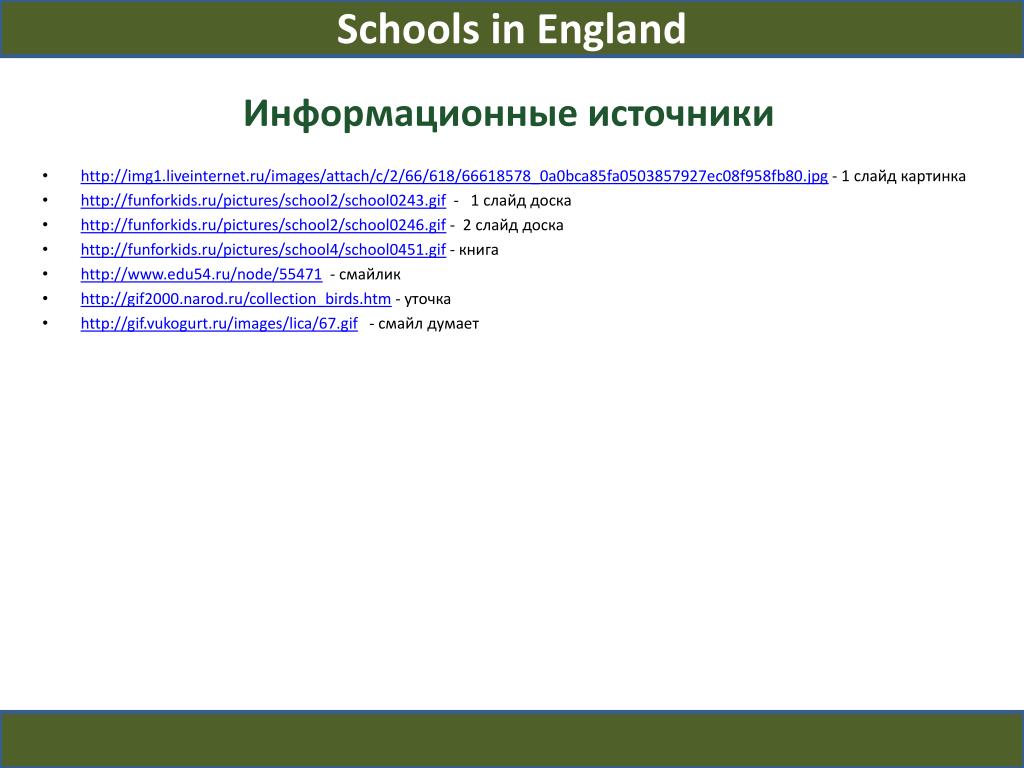Open the funforkids school0243.gif link

[263, 200]
